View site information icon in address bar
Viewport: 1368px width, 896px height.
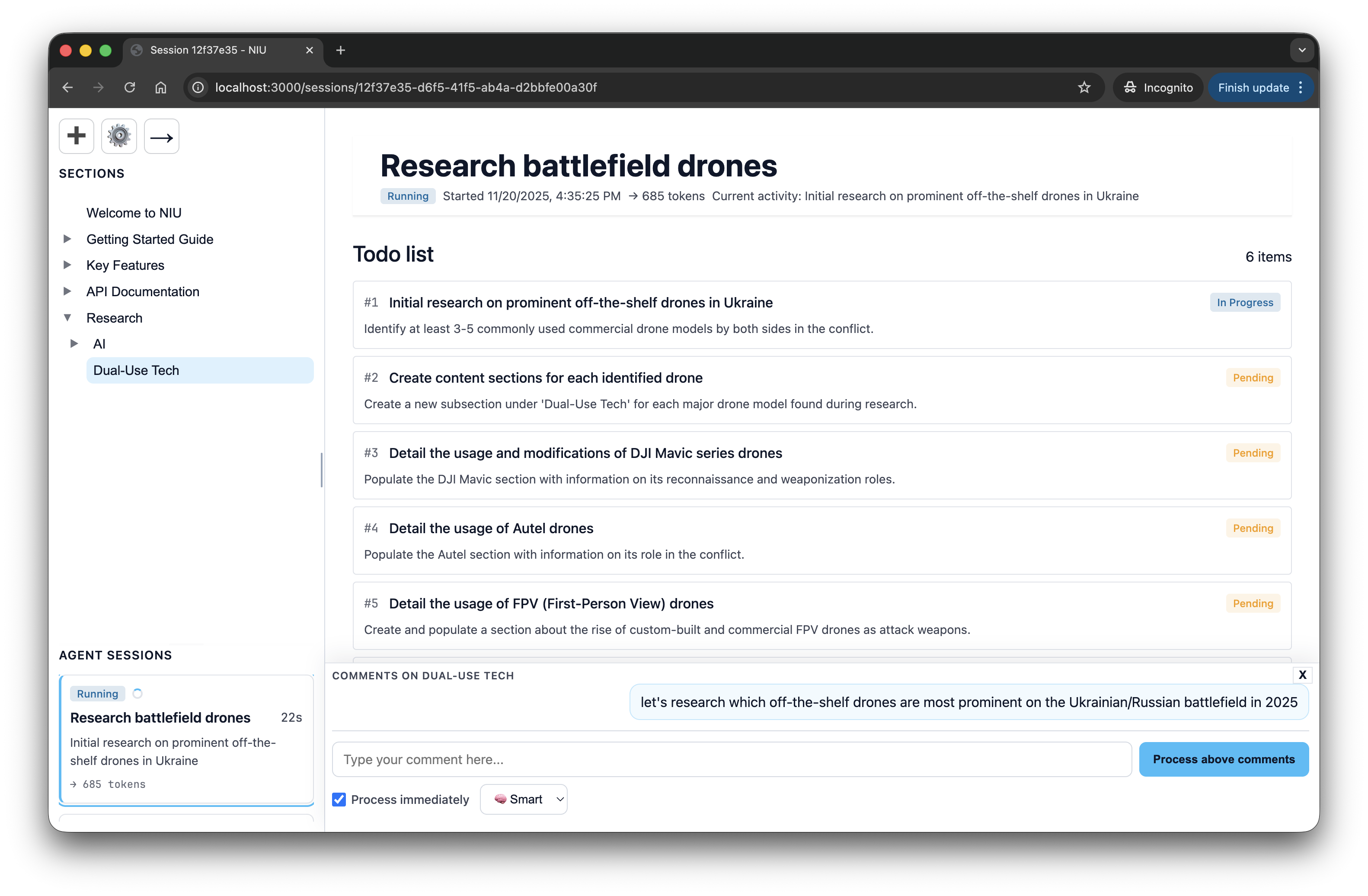point(198,87)
